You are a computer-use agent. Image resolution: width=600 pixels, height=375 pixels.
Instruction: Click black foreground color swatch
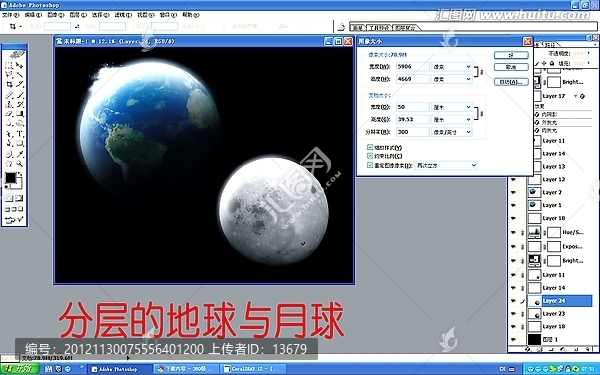point(10,178)
